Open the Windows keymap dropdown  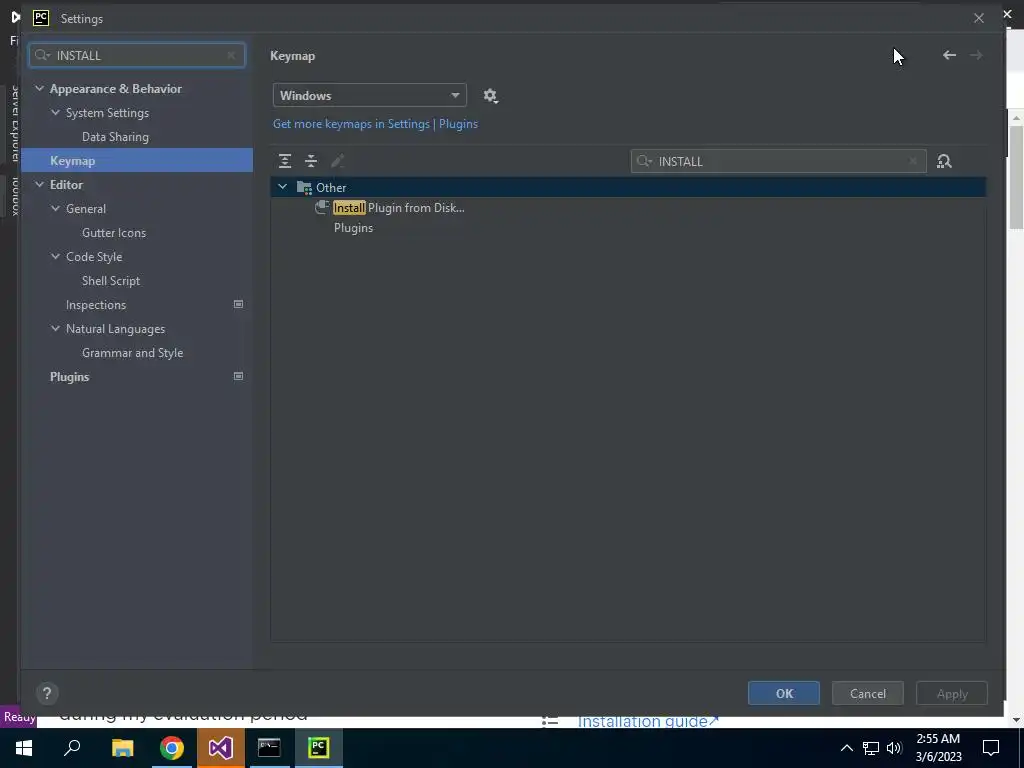point(370,96)
